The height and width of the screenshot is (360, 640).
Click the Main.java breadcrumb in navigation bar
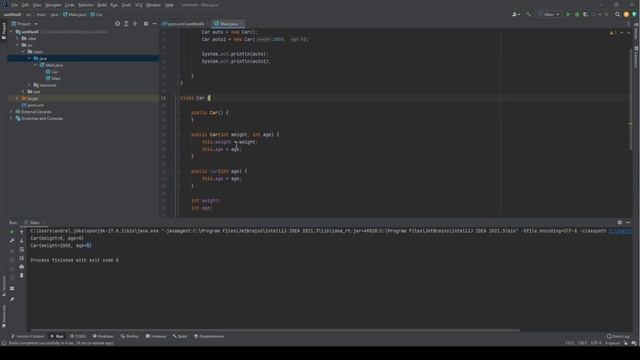click(74, 14)
